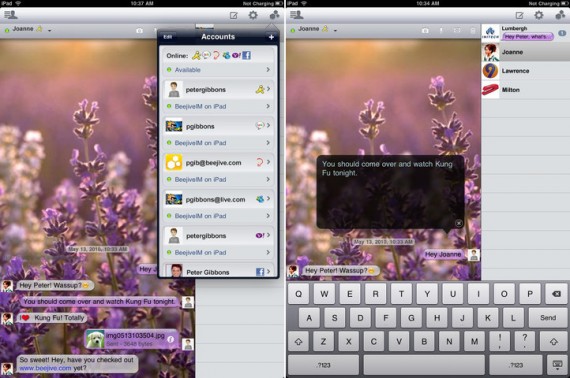
Task: Tap Facebook icon in the Online row
Action: 246,55
